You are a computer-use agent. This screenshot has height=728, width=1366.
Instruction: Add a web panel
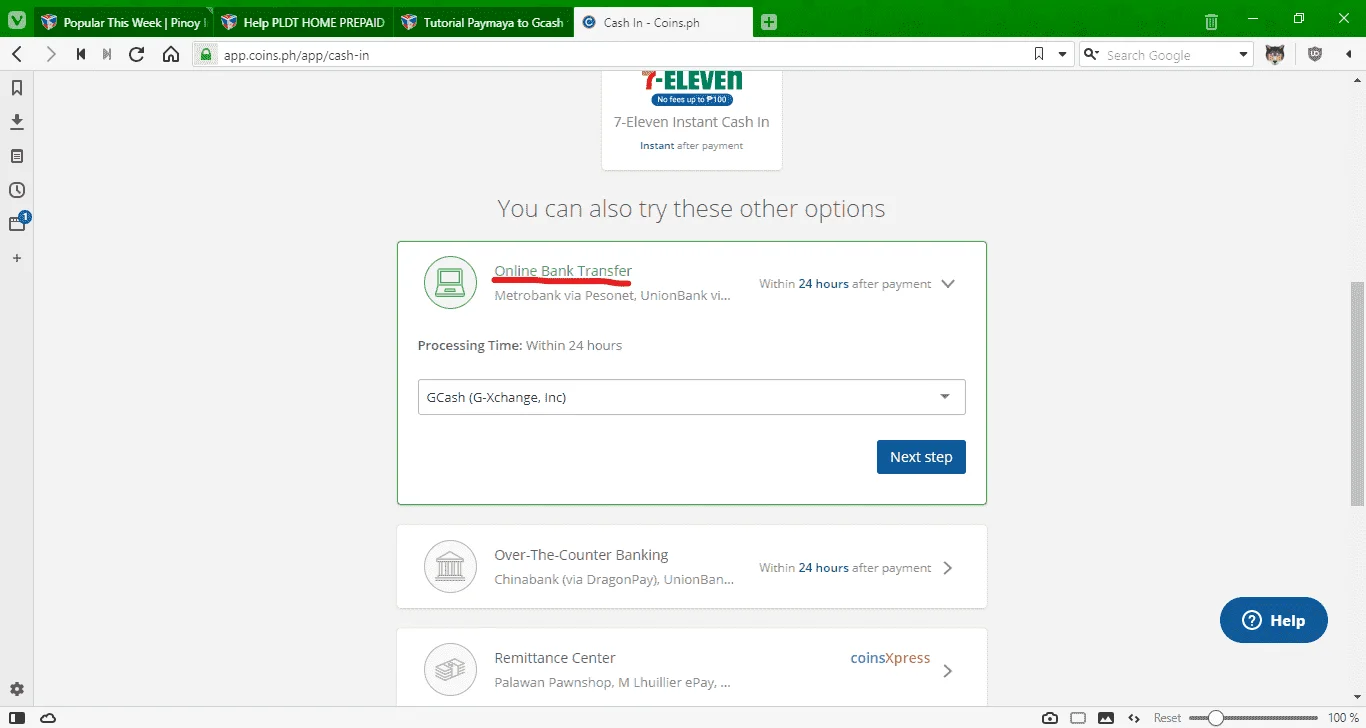tap(17, 258)
